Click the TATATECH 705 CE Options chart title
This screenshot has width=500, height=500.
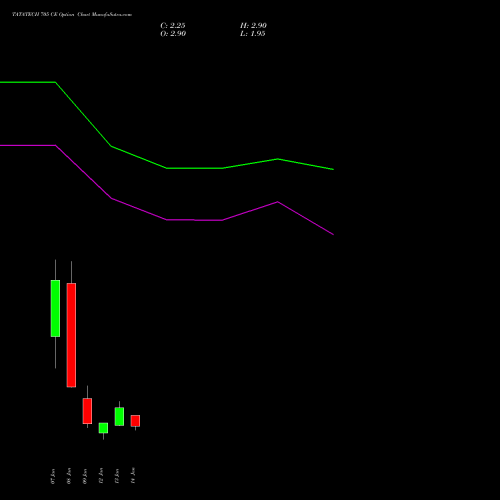click(72, 15)
